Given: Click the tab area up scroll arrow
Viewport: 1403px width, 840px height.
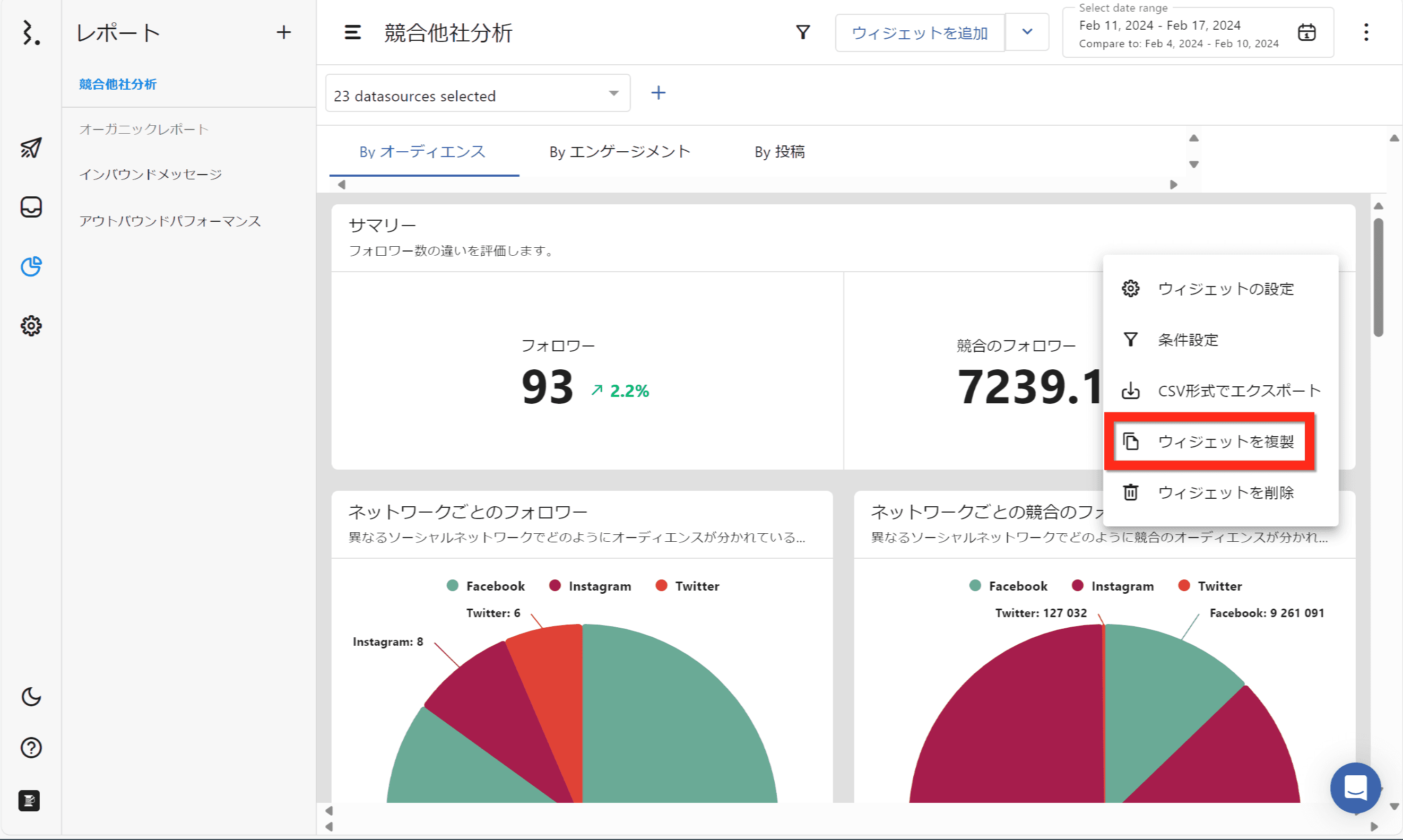Looking at the screenshot, I should tap(1193, 138).
